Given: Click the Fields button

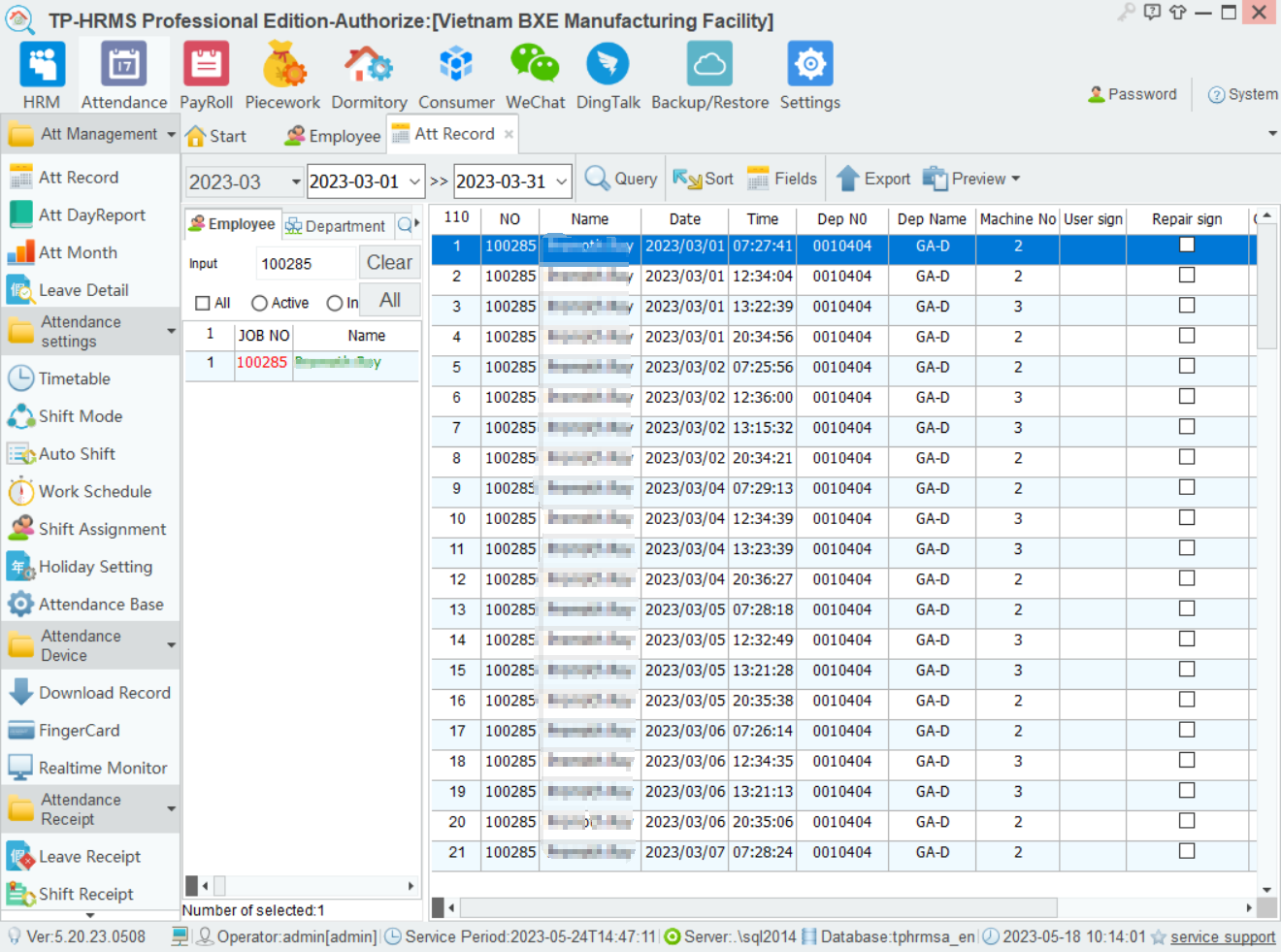Looking at the screenshot, I should click(x=782, y=179).
